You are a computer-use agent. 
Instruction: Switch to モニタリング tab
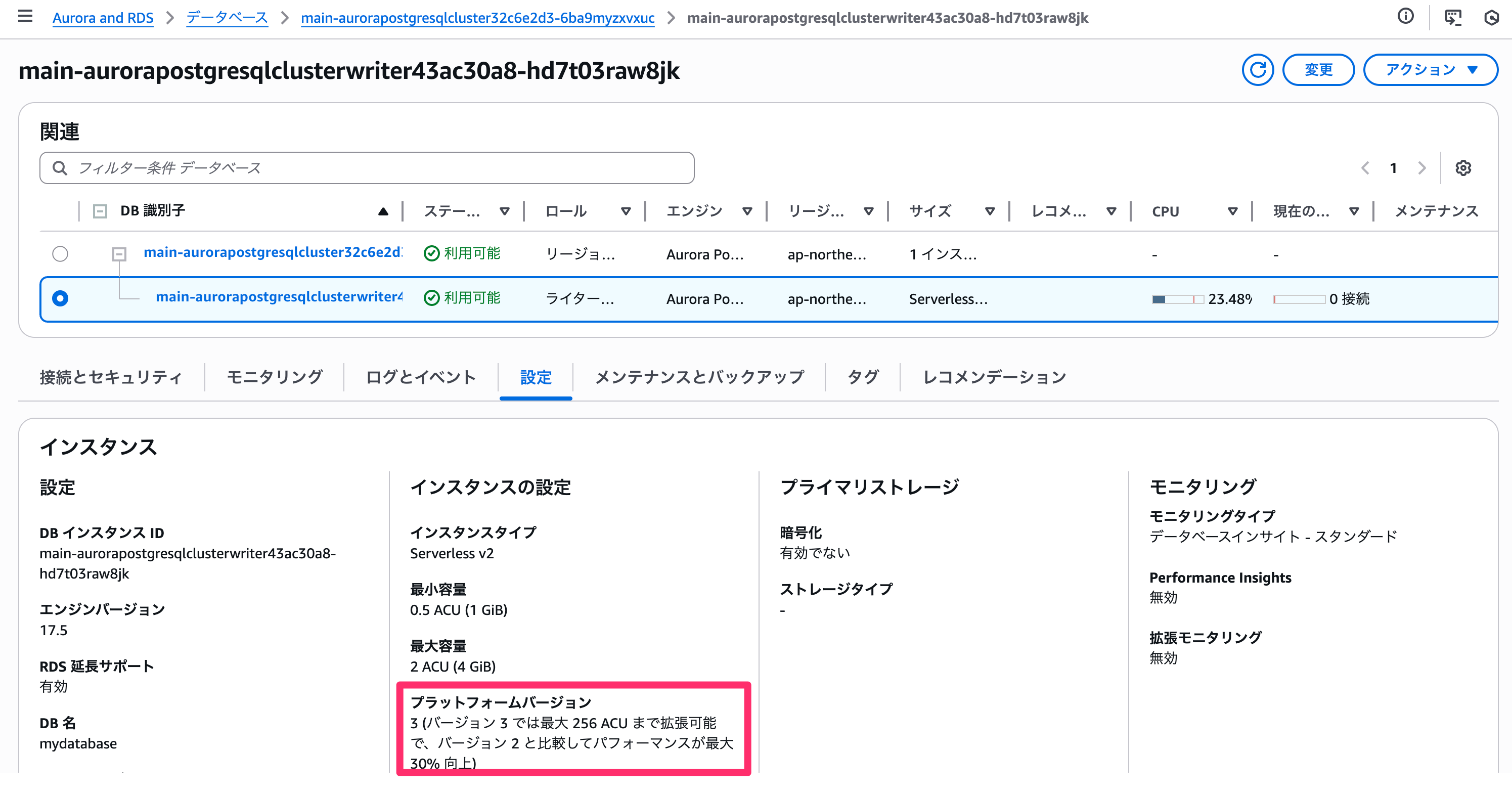(x=274, y=377)
